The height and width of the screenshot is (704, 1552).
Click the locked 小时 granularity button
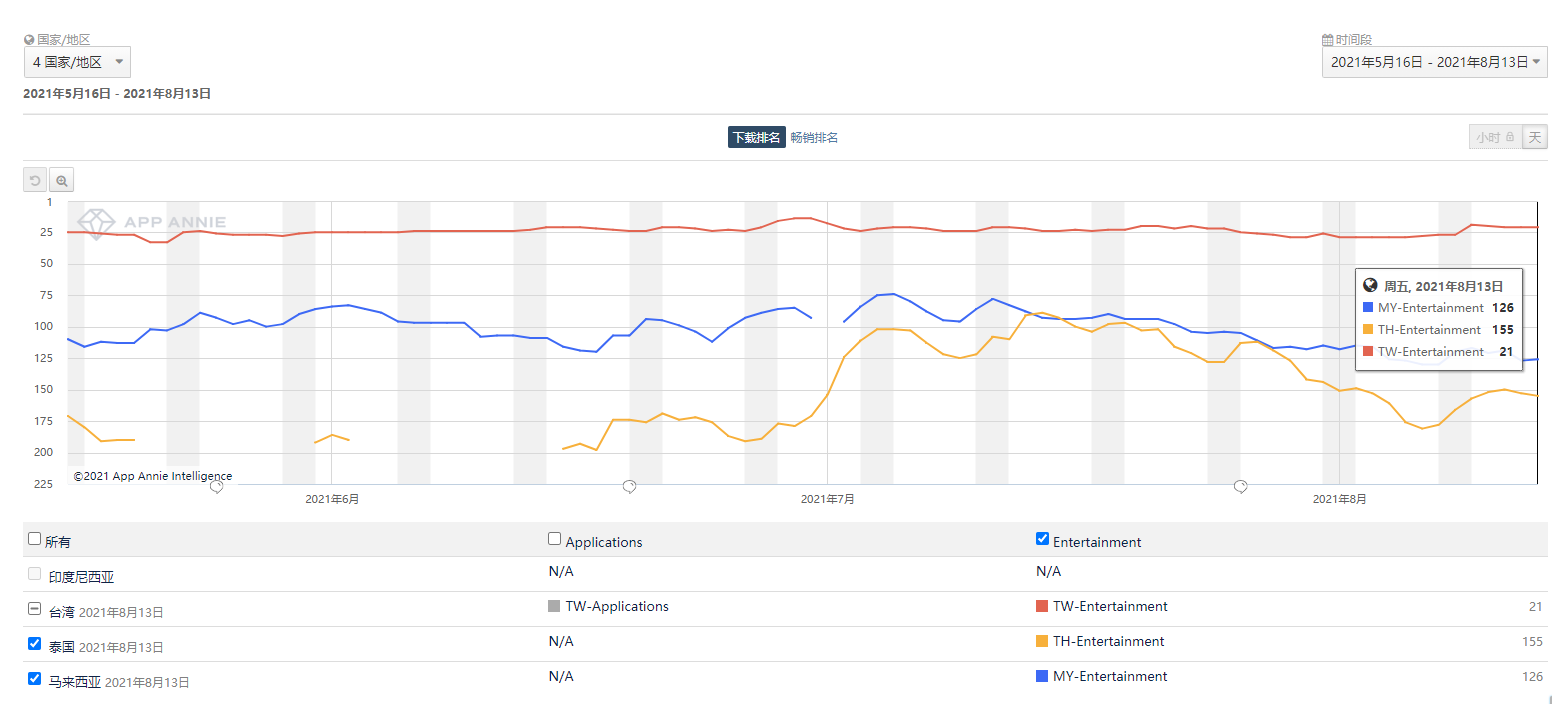[1495, 137]
